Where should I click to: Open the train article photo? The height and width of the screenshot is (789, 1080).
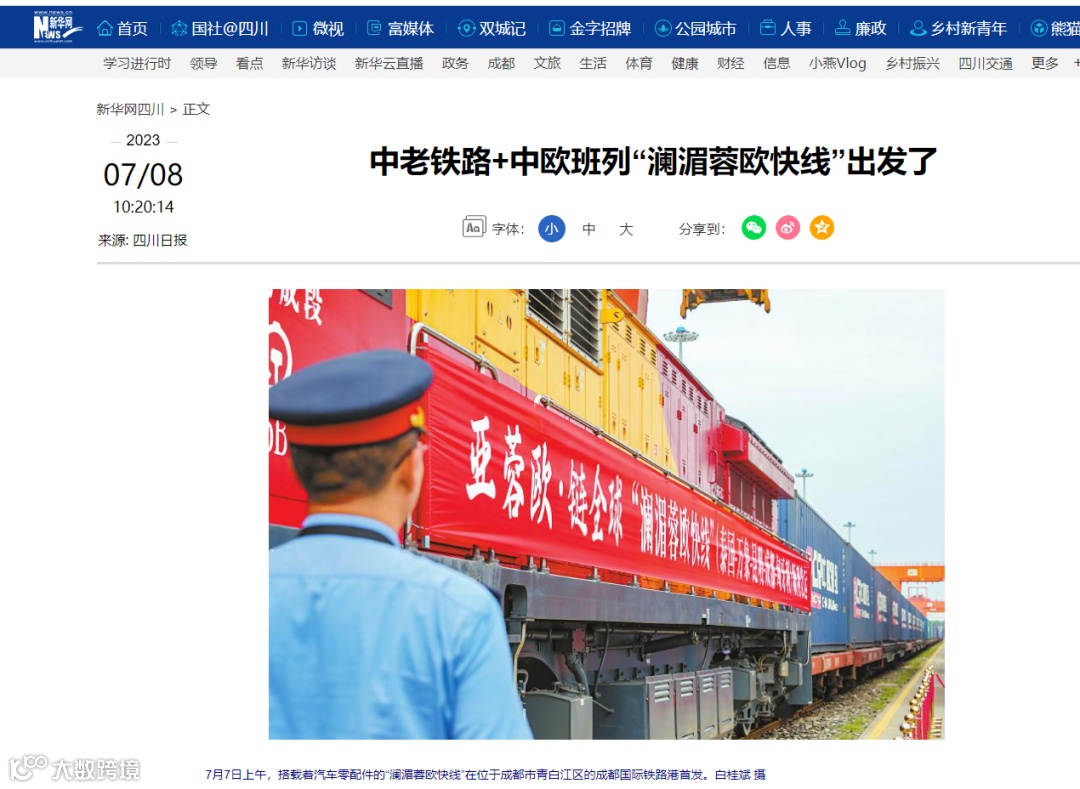(606, 514)
